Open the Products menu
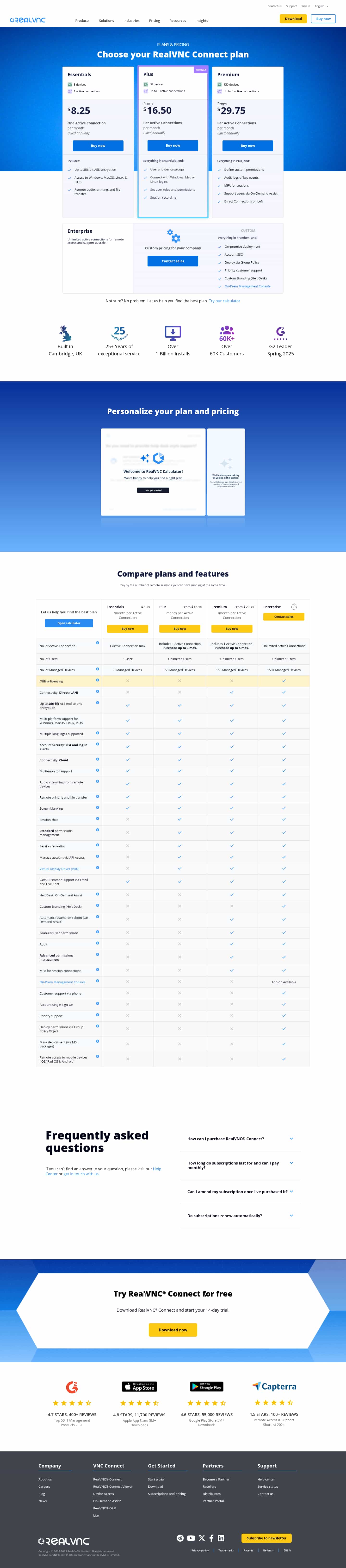Image resolution: width=346 pixels, height=1568 pixels. [x=82, y=21]
